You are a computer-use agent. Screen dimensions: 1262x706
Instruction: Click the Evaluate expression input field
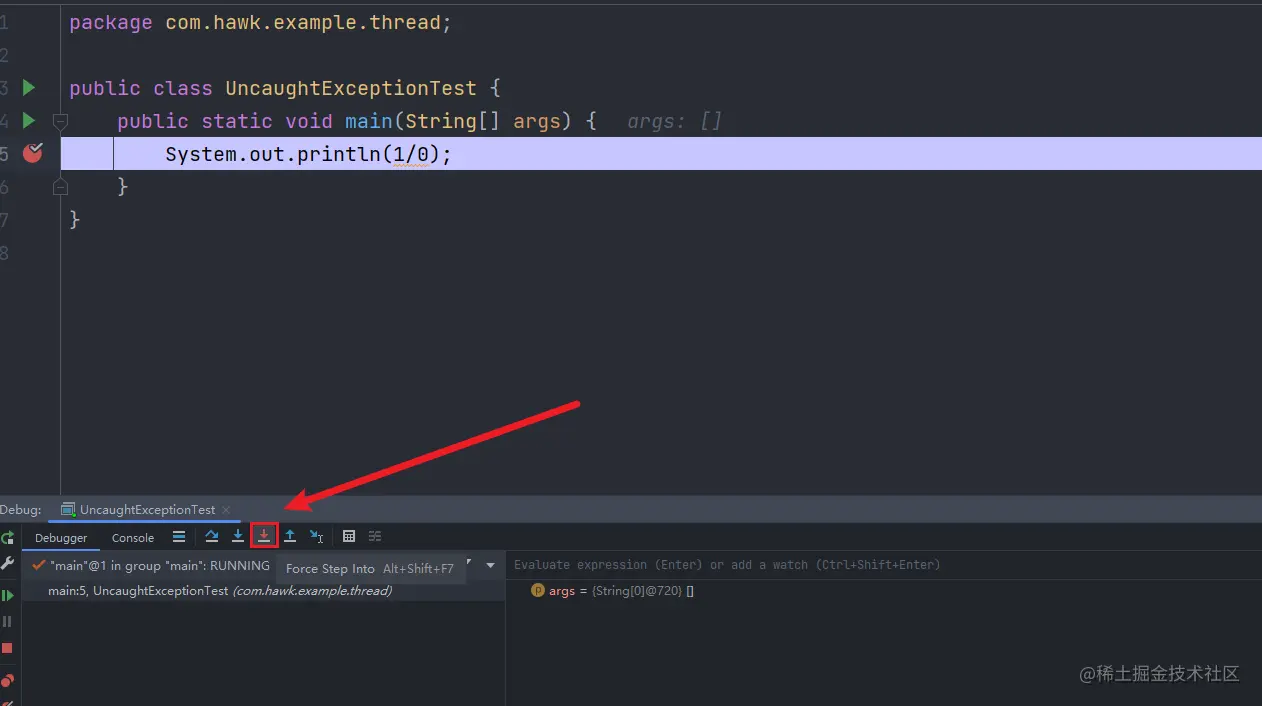coord(884,565)
